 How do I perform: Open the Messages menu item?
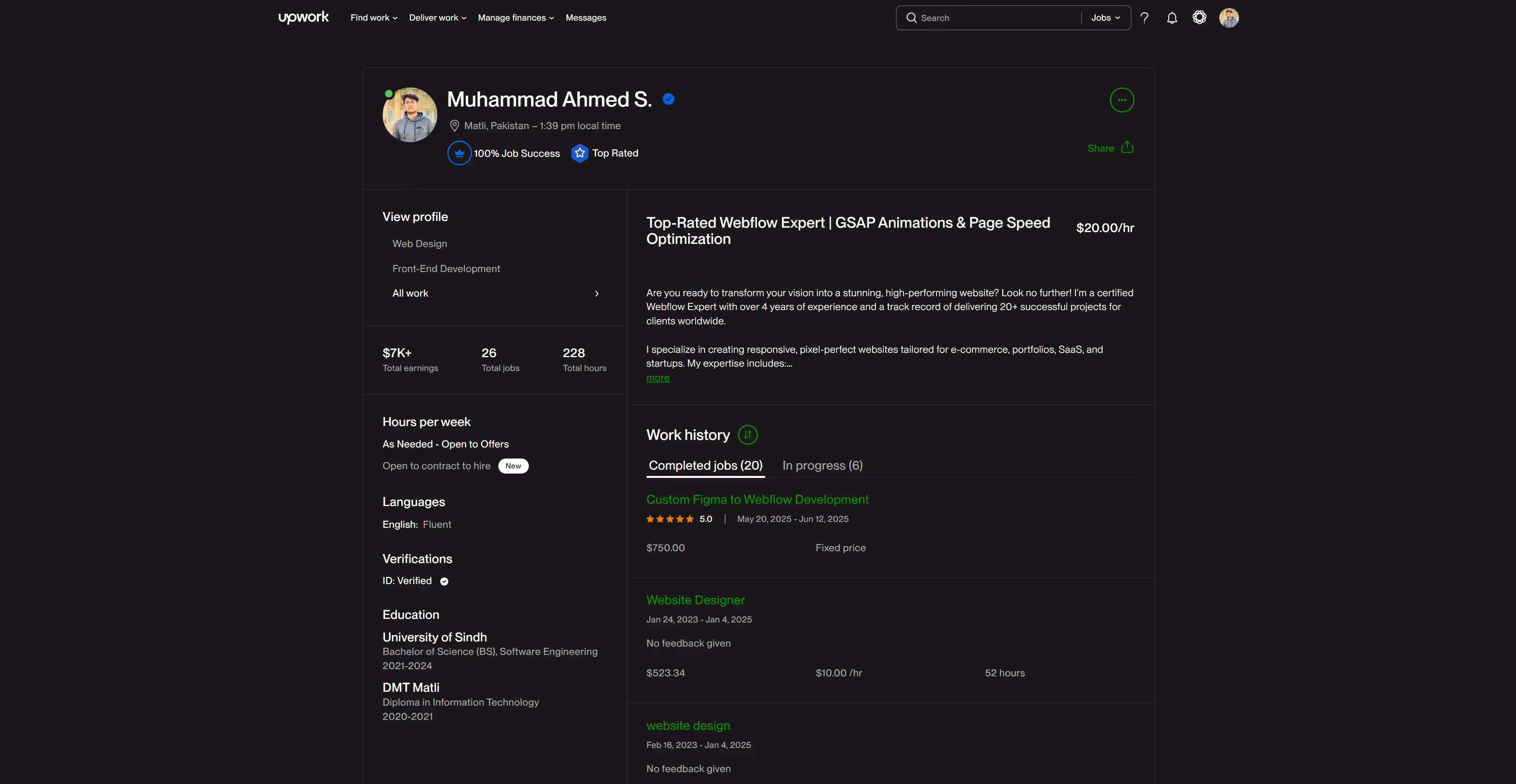click(585, 18)
